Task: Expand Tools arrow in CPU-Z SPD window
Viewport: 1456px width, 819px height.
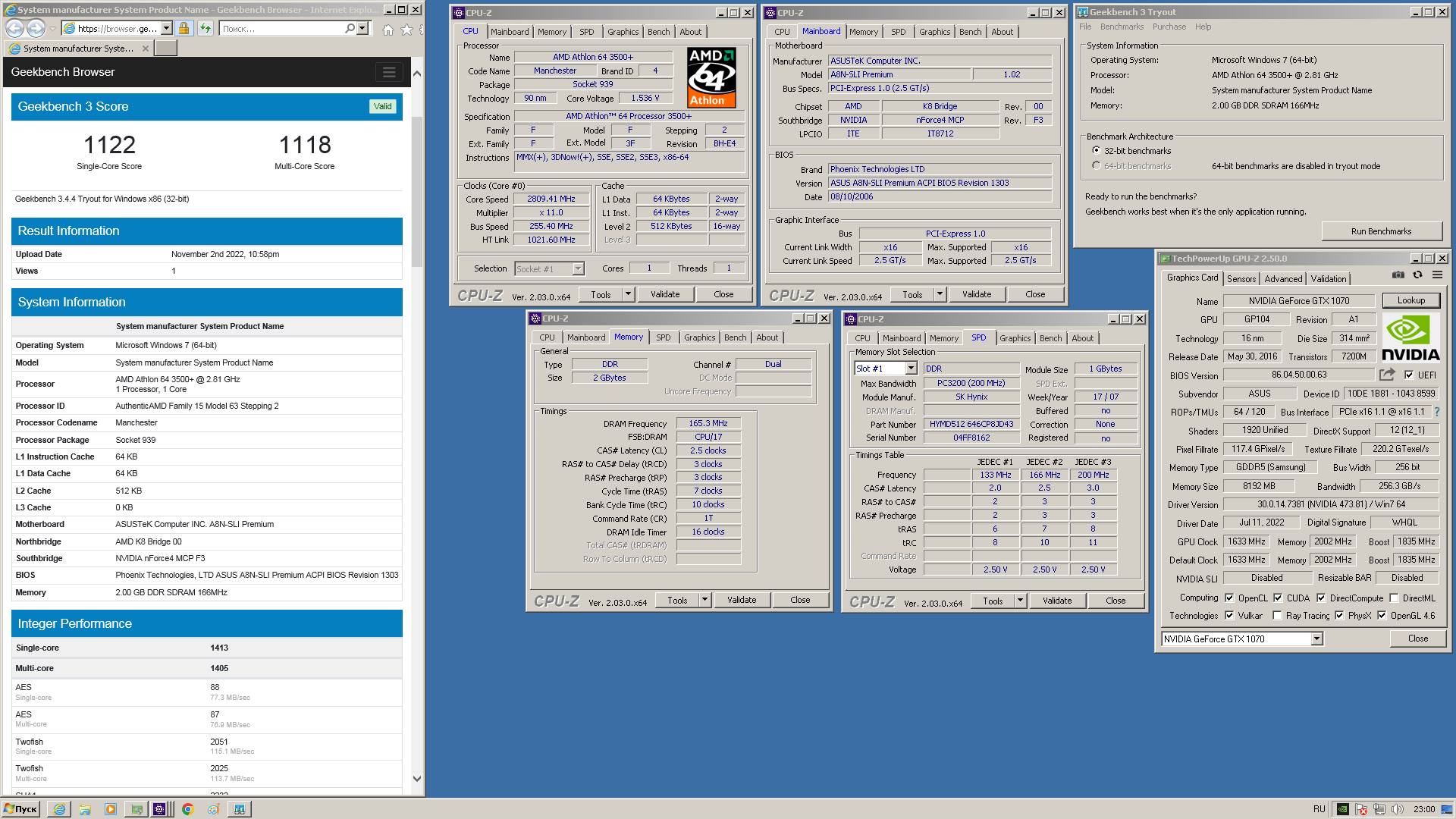Action: pos(1020,601)
